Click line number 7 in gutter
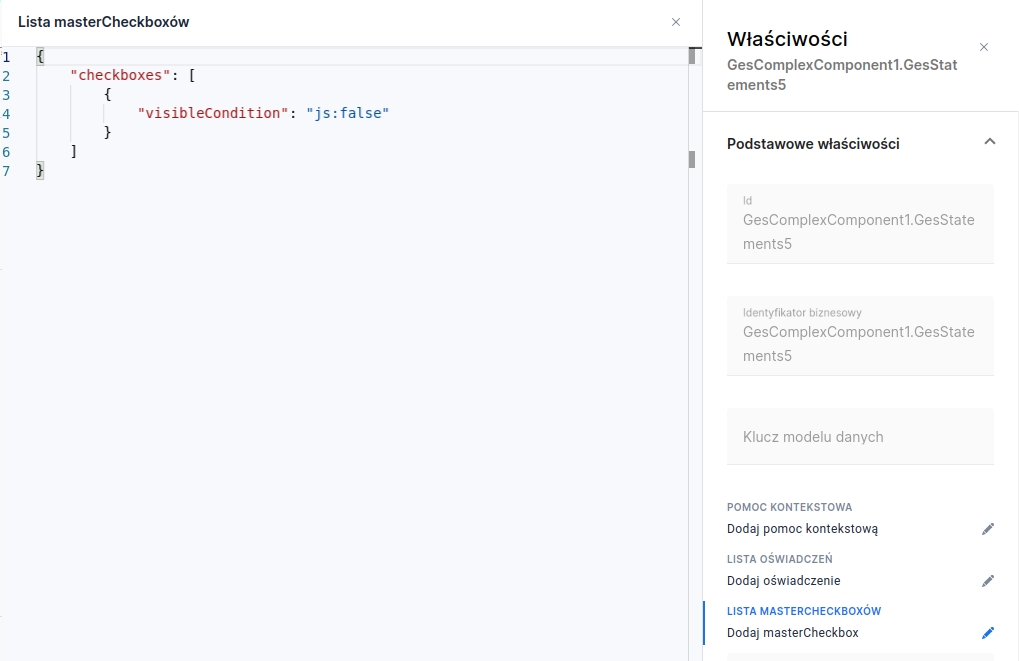 point(6,170)
